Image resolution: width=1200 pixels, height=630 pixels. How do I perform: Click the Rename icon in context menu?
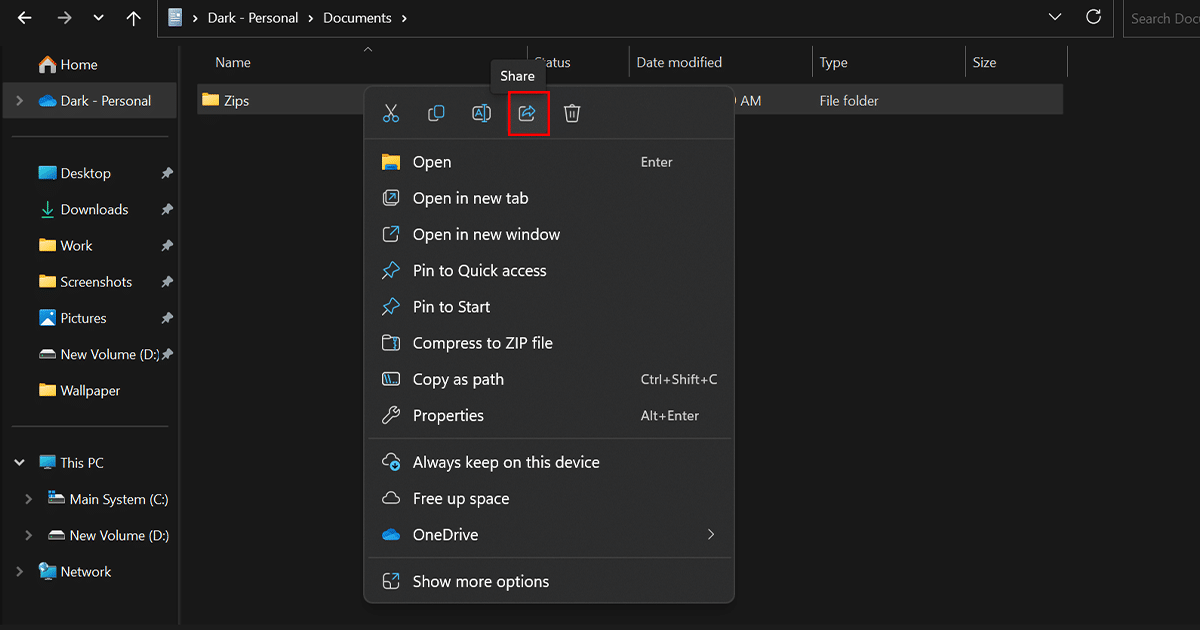pyautogui.click(x=481, y=114)
